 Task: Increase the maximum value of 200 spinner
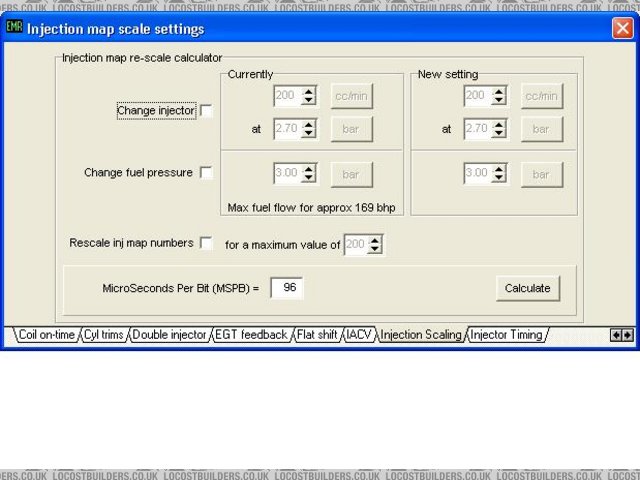coord(375,240)
